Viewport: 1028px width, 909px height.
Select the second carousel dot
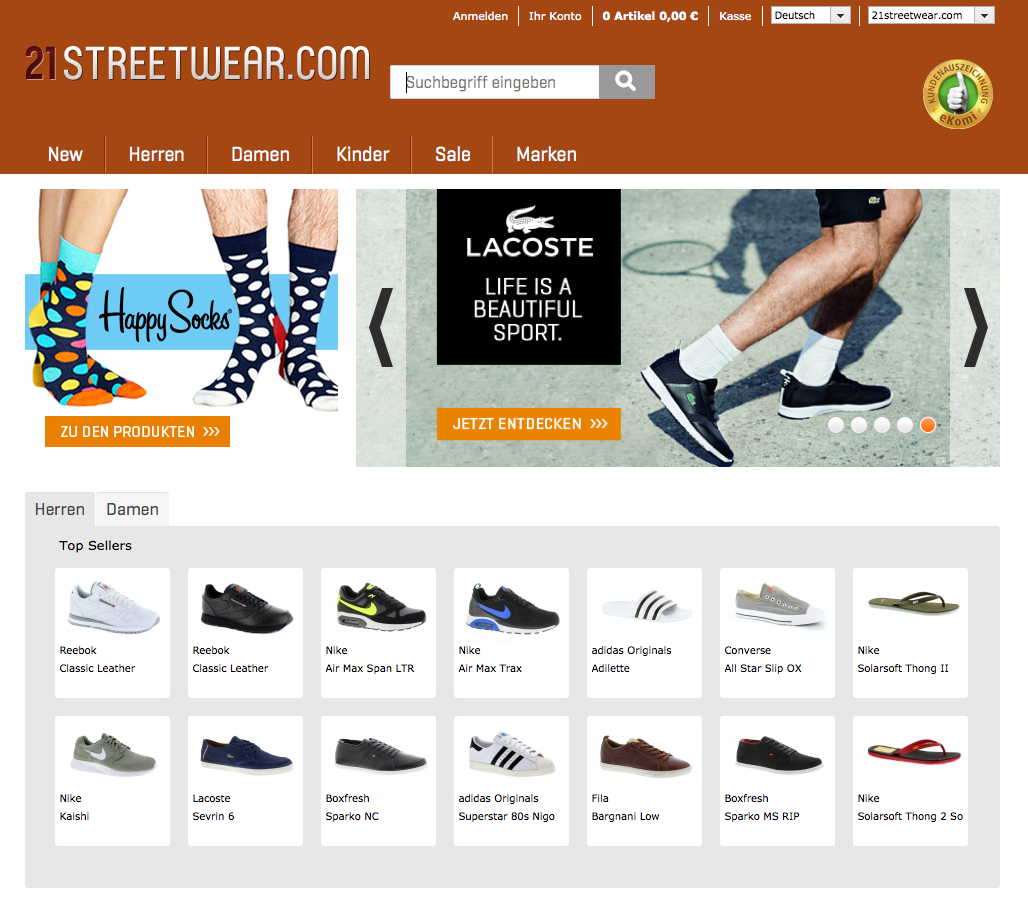click(859, 425)
